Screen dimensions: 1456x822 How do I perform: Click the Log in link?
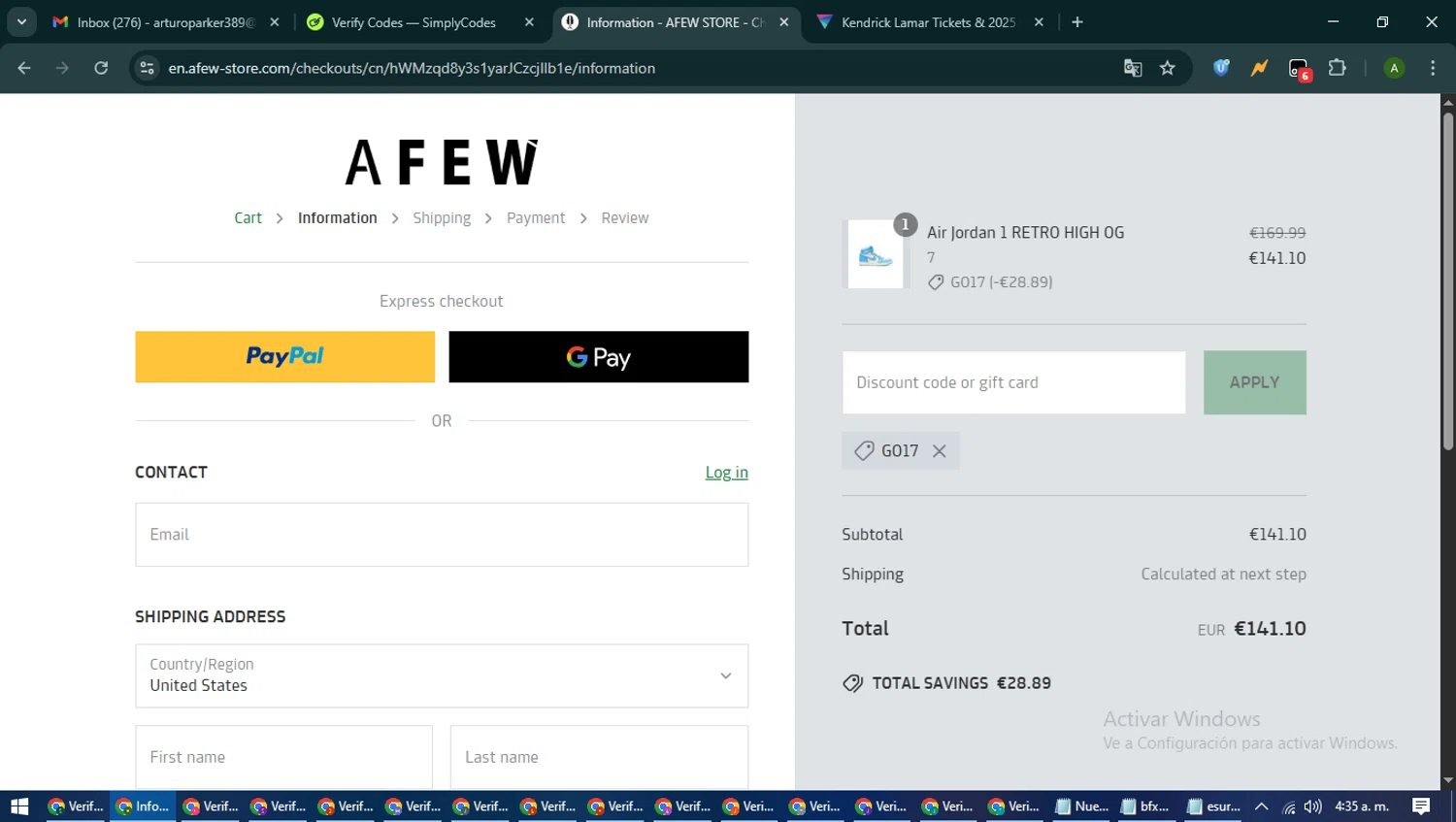point(726,473)
